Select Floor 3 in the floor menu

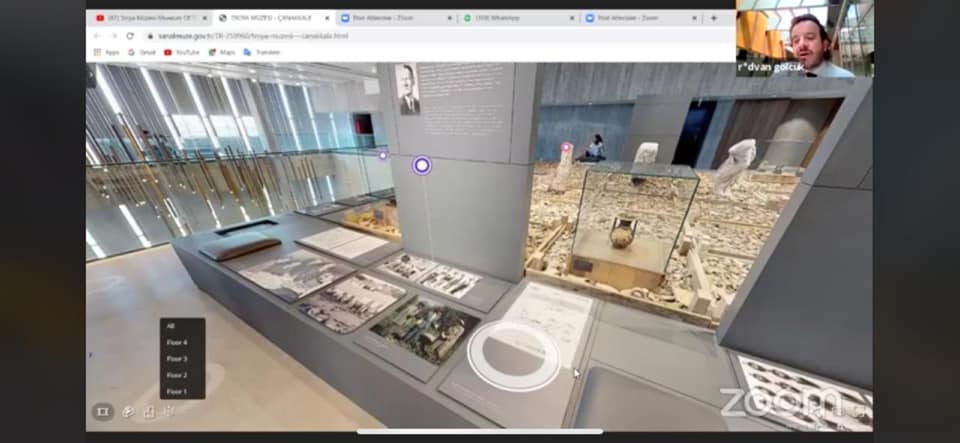[177, 358]
